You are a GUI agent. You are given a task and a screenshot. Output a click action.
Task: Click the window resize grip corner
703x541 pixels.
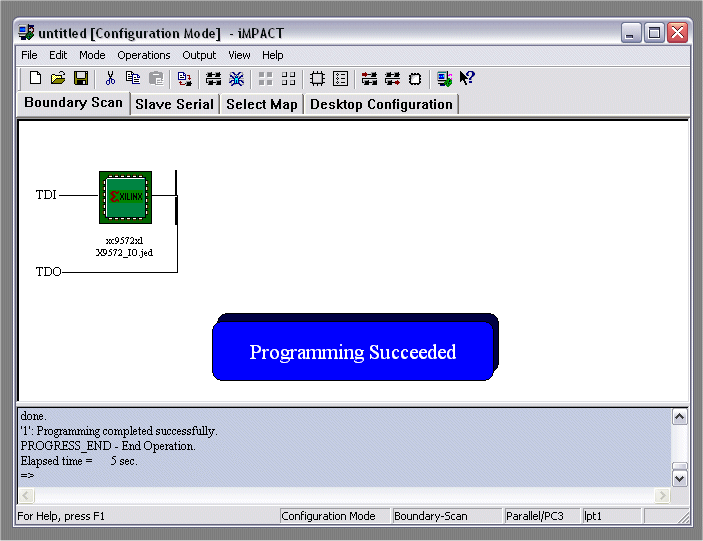683,518
